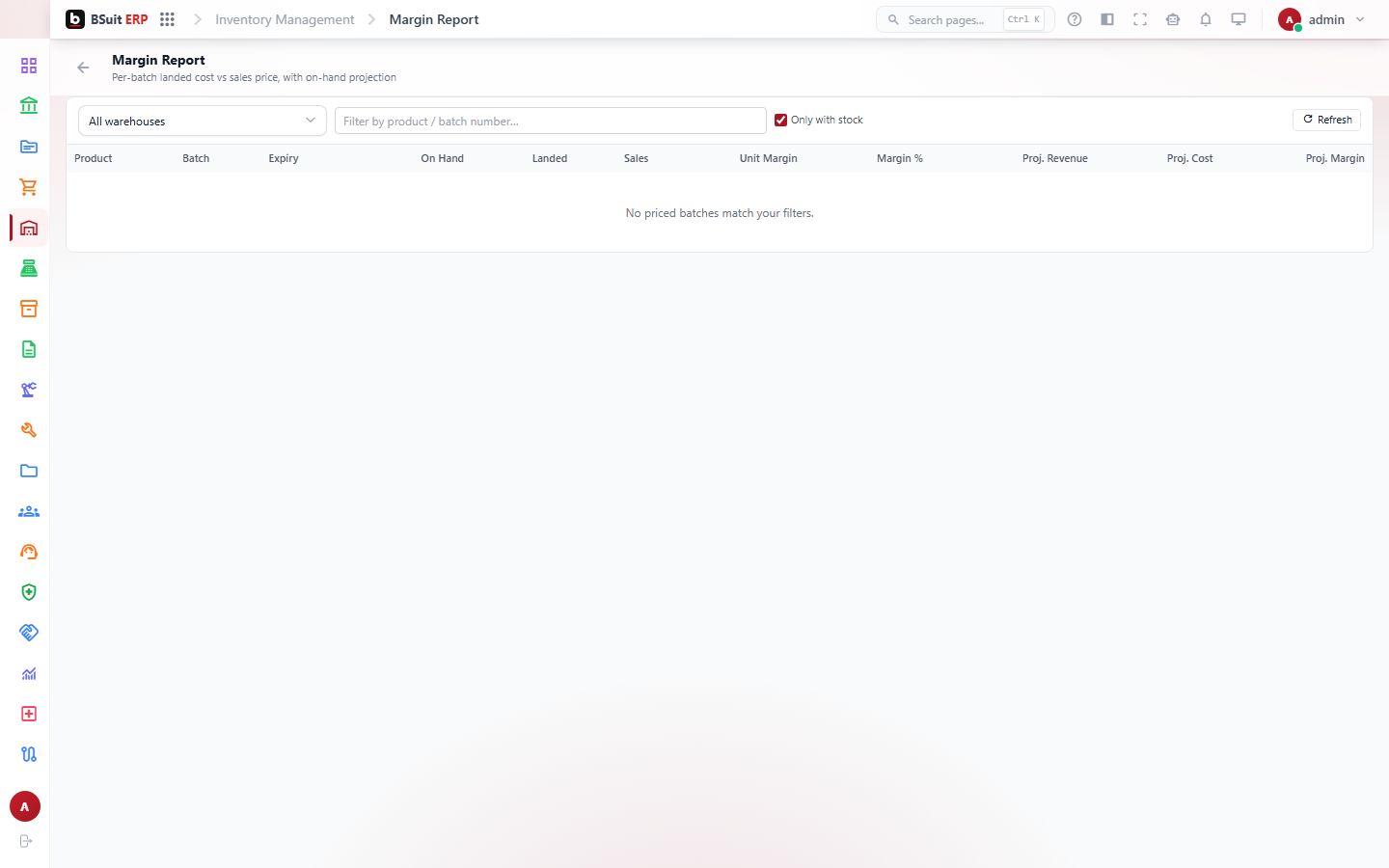The width and height of the screenshot is (1389, 868).
Task: Open the bank building module icon
Action: coord(29,106)
